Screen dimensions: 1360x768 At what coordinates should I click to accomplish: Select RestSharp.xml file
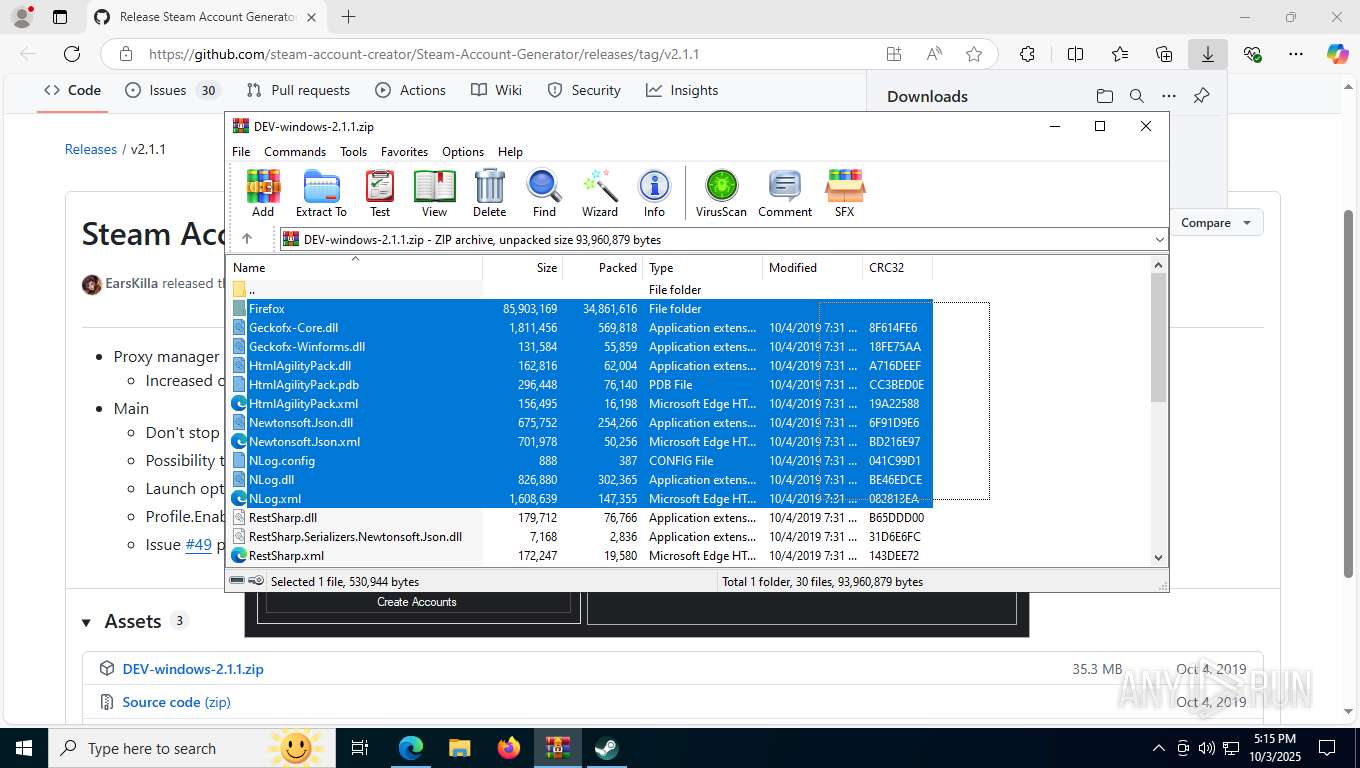pyautogui.click(x=581, y=556)
